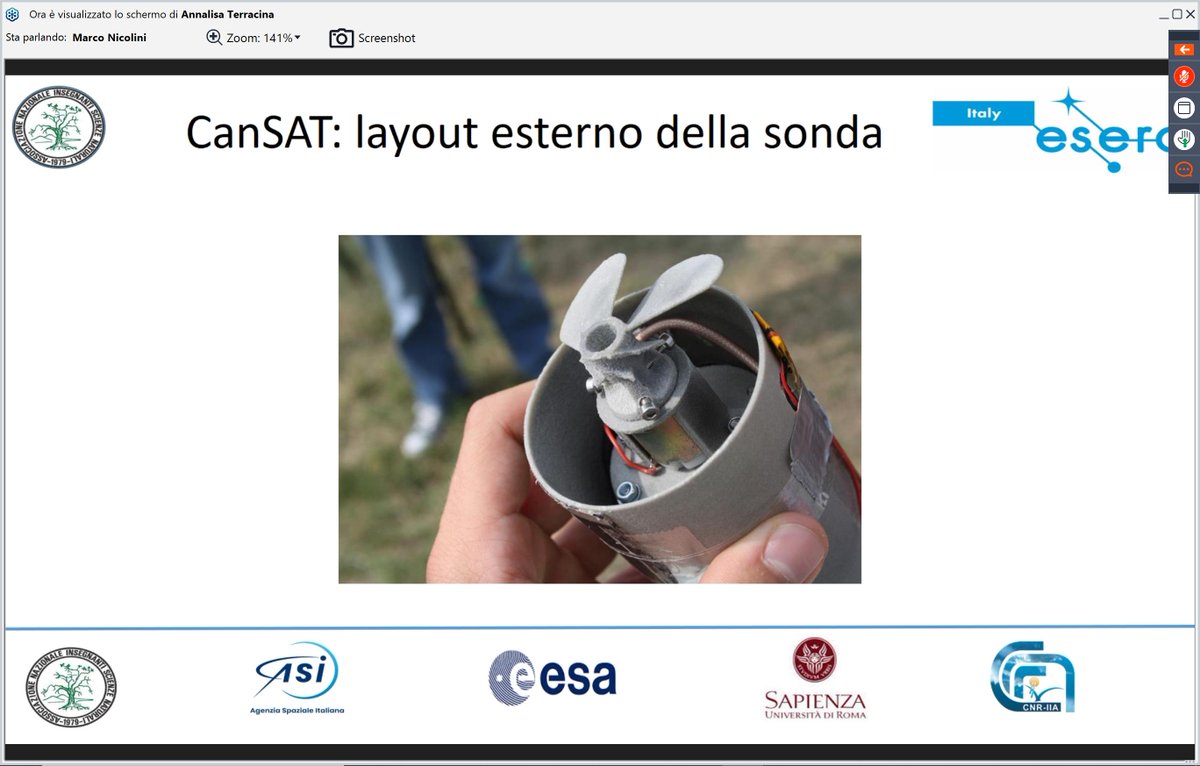
Task: Click the raise hand icon
Action: [x=1184, y=139]
